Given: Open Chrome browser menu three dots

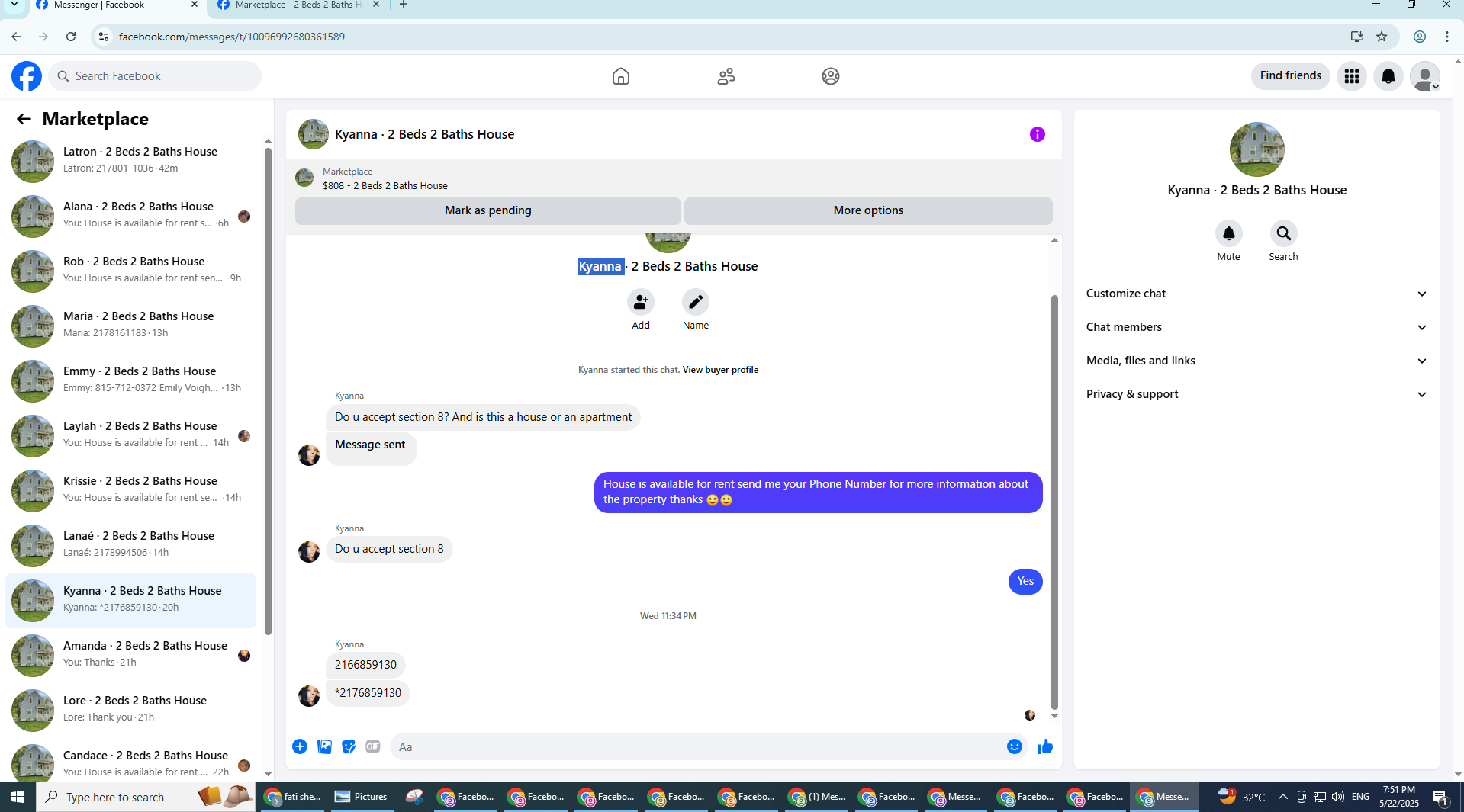Looking at the screenshot, I should point(1447,37).
